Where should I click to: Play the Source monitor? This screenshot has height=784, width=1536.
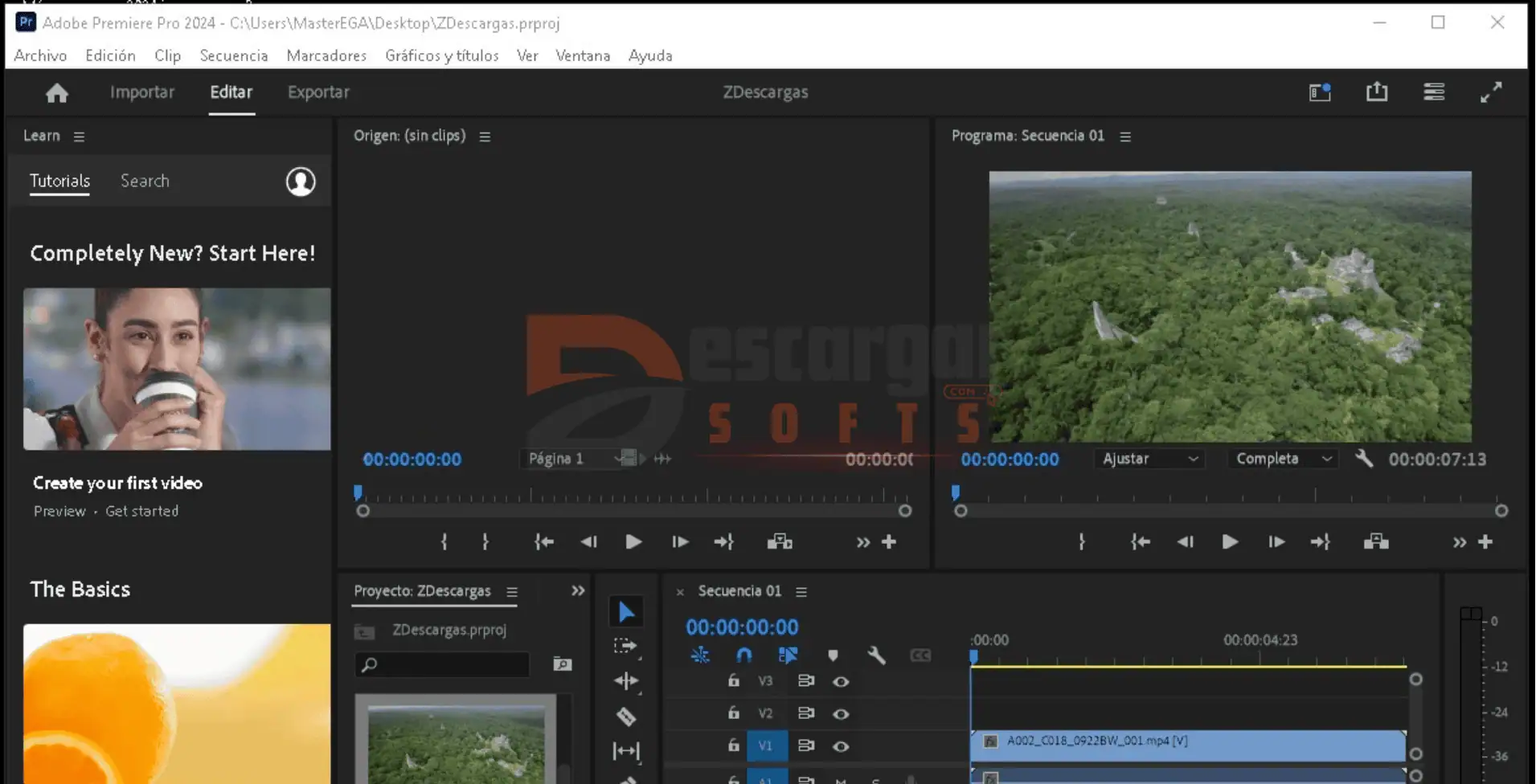click(x=633, y=542)
